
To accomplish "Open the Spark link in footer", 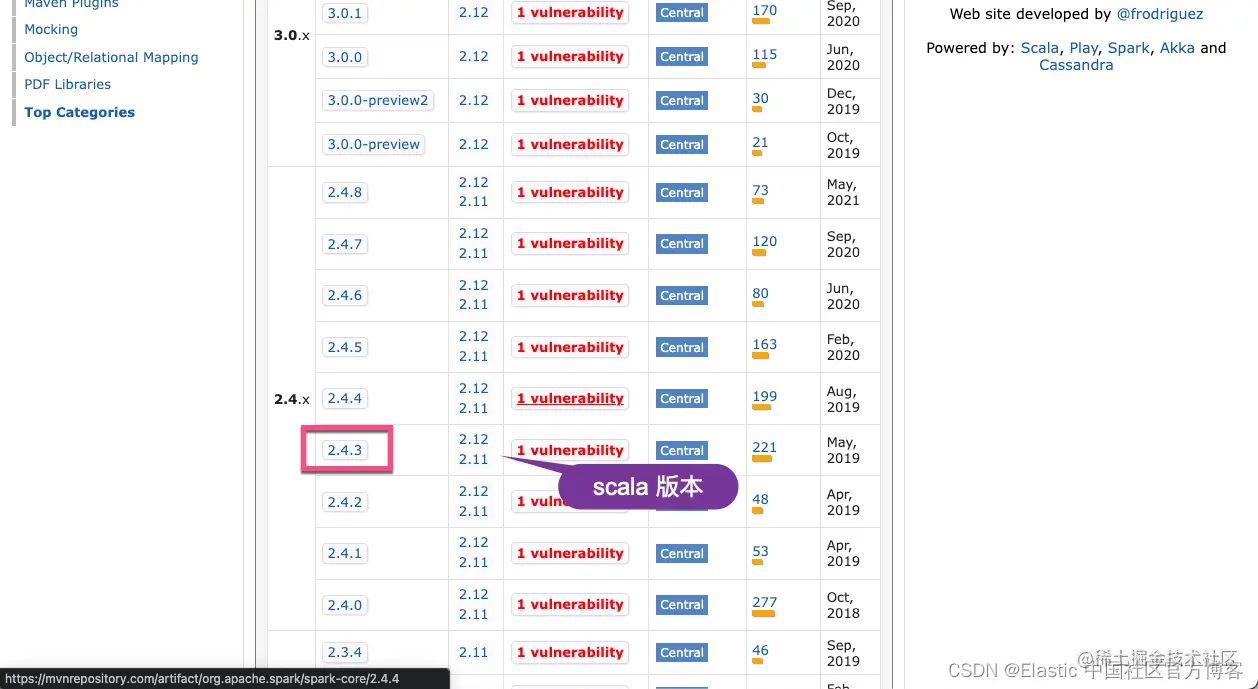I will pyautogui.click(x=1129, y=48).
